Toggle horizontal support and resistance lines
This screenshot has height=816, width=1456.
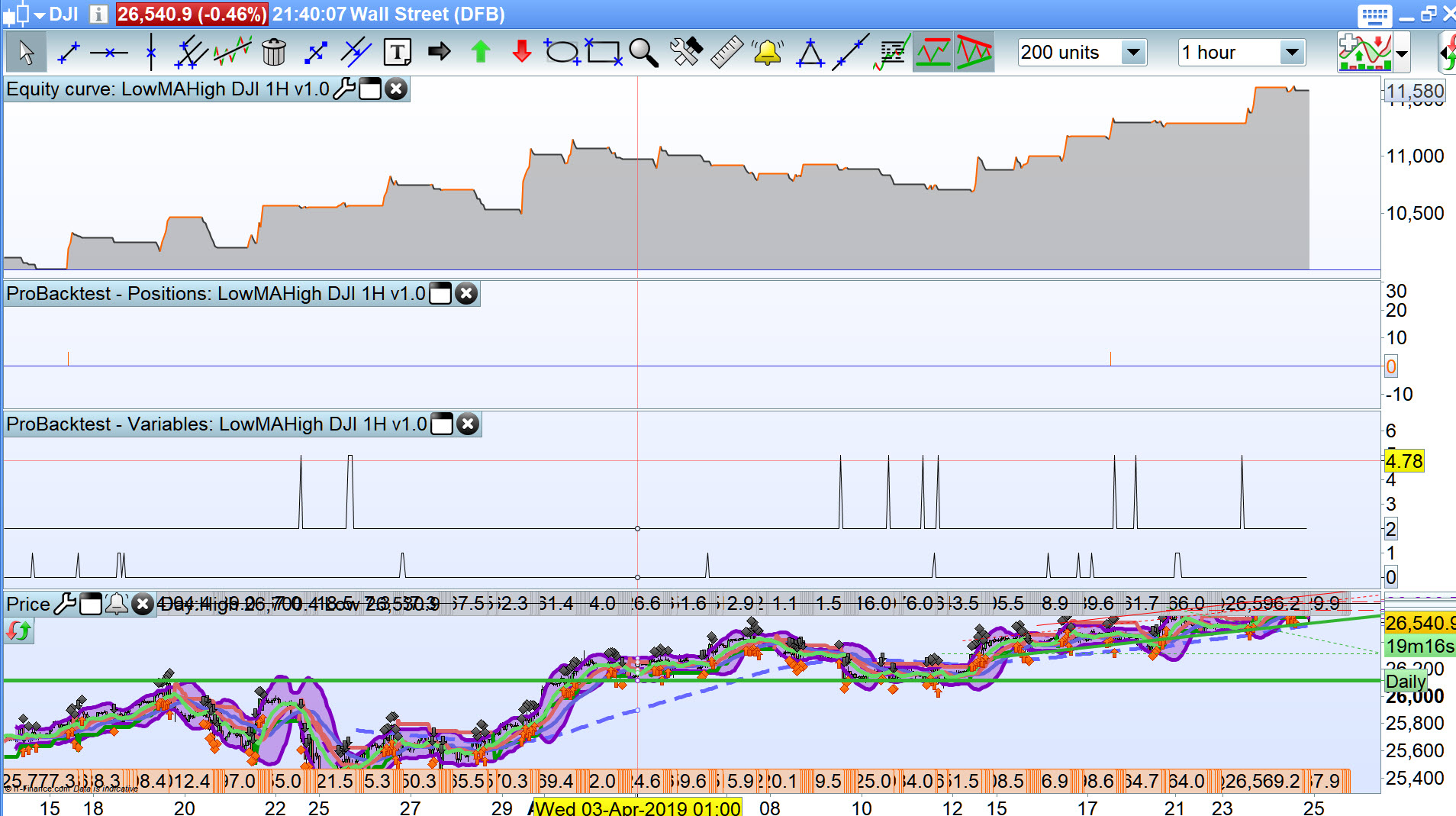[933, 53]
